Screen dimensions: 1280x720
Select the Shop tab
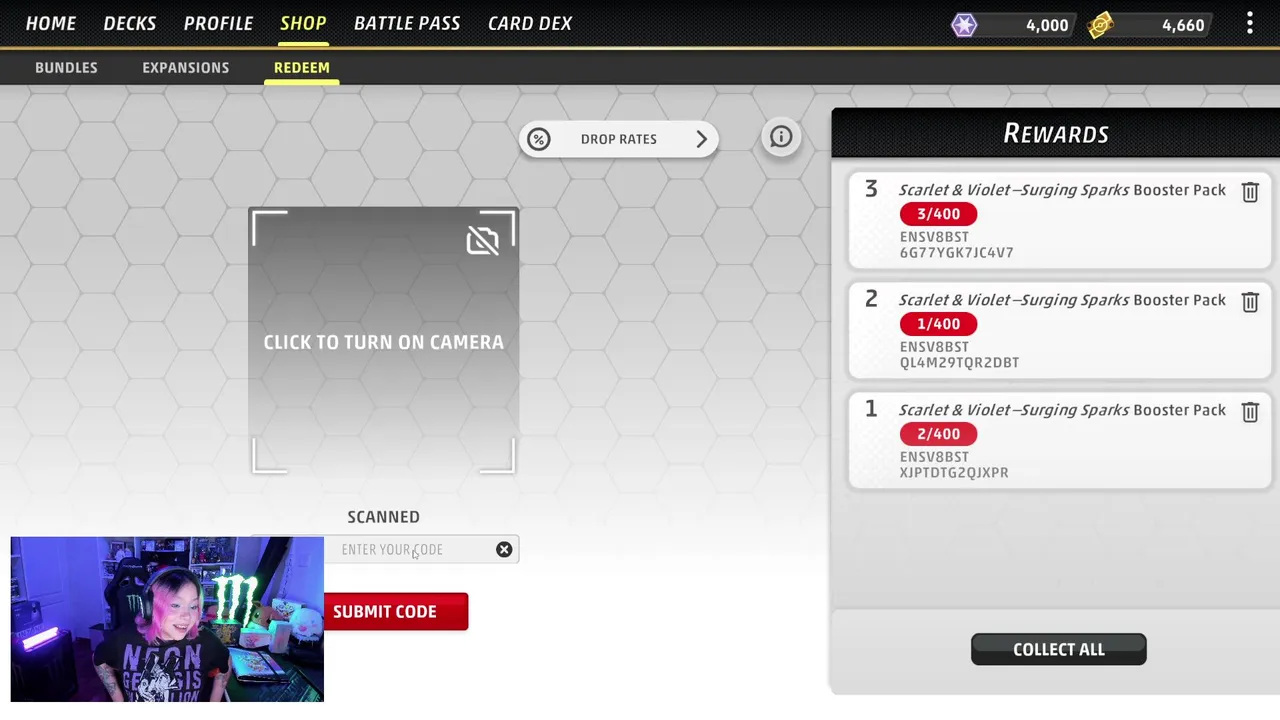tap(303, 23)
